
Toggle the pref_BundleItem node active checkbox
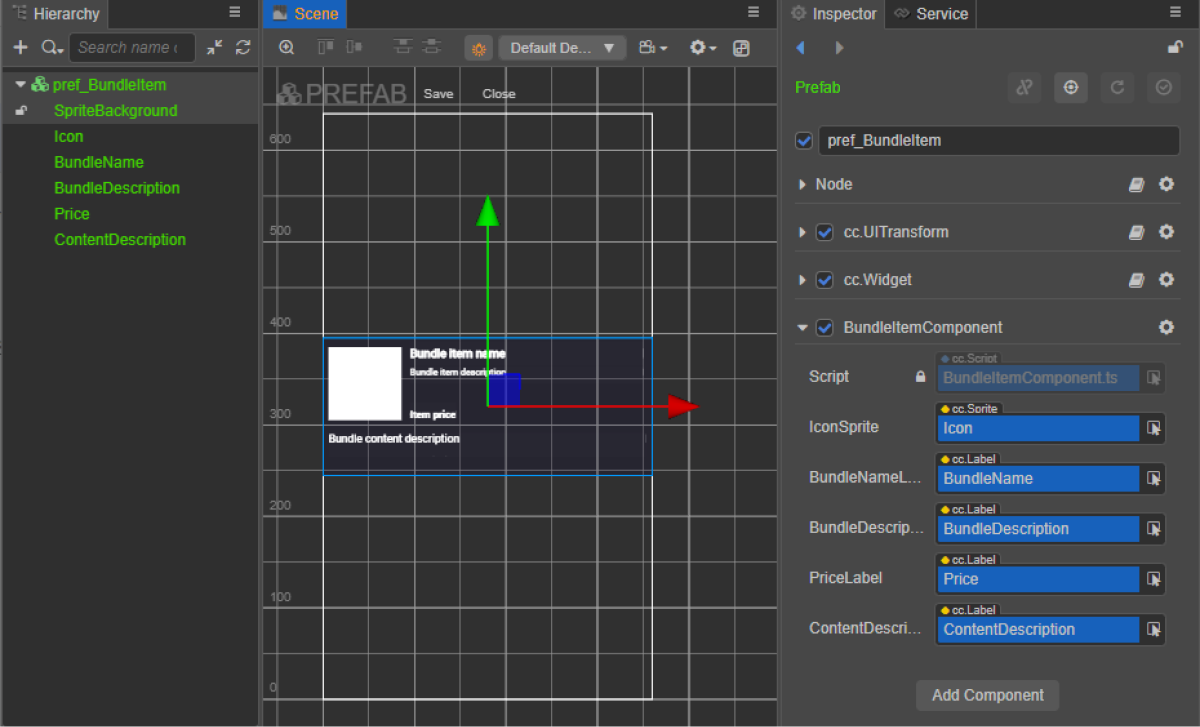coord(804,141)
